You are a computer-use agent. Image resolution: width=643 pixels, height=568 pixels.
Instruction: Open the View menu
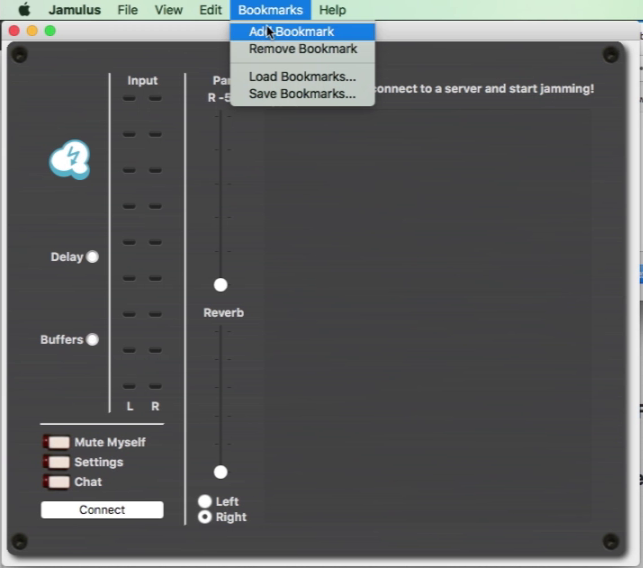[169, 10]
